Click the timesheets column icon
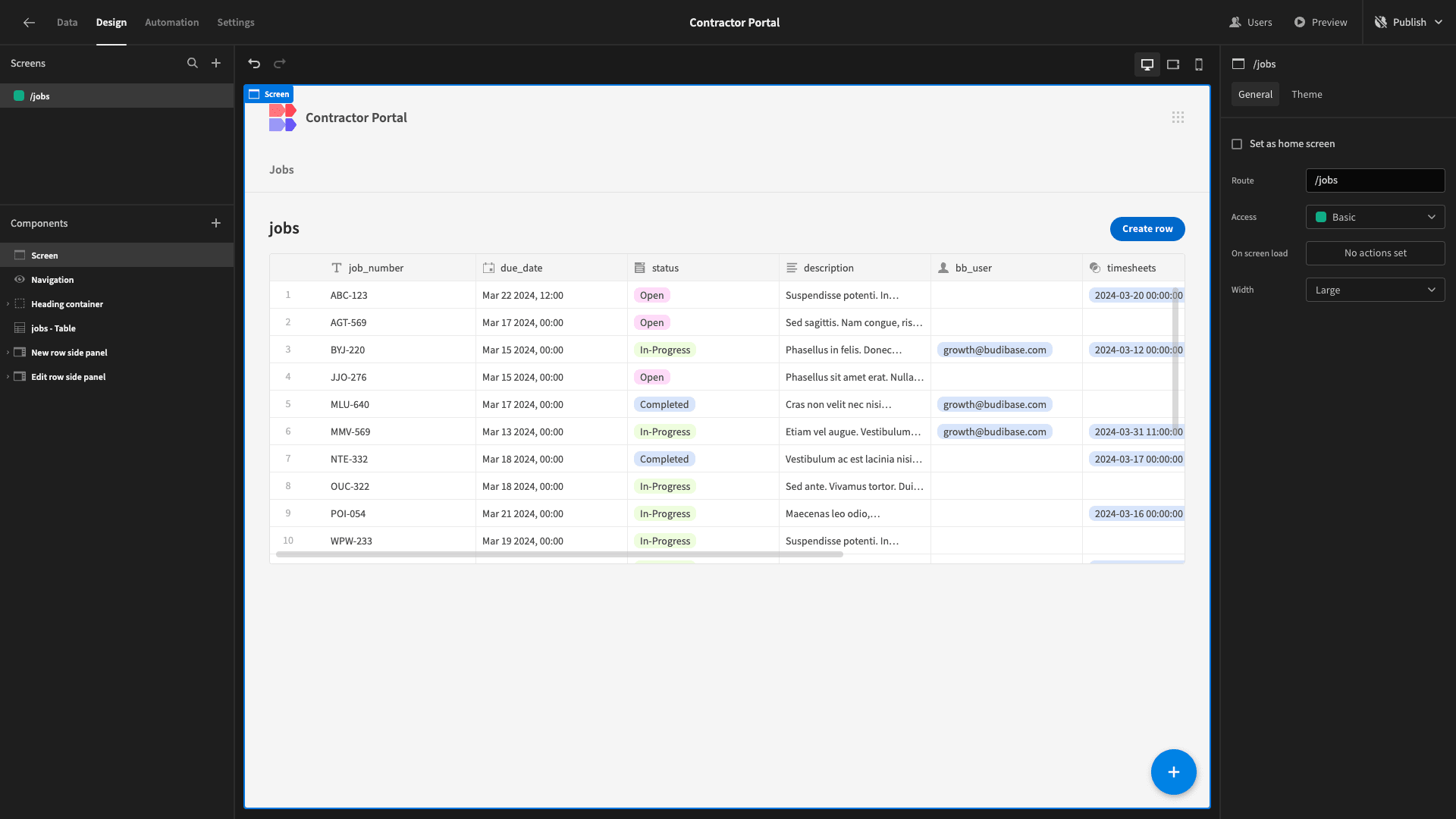The width and height of the screenshot is (1456, 819). [1095, 268]
